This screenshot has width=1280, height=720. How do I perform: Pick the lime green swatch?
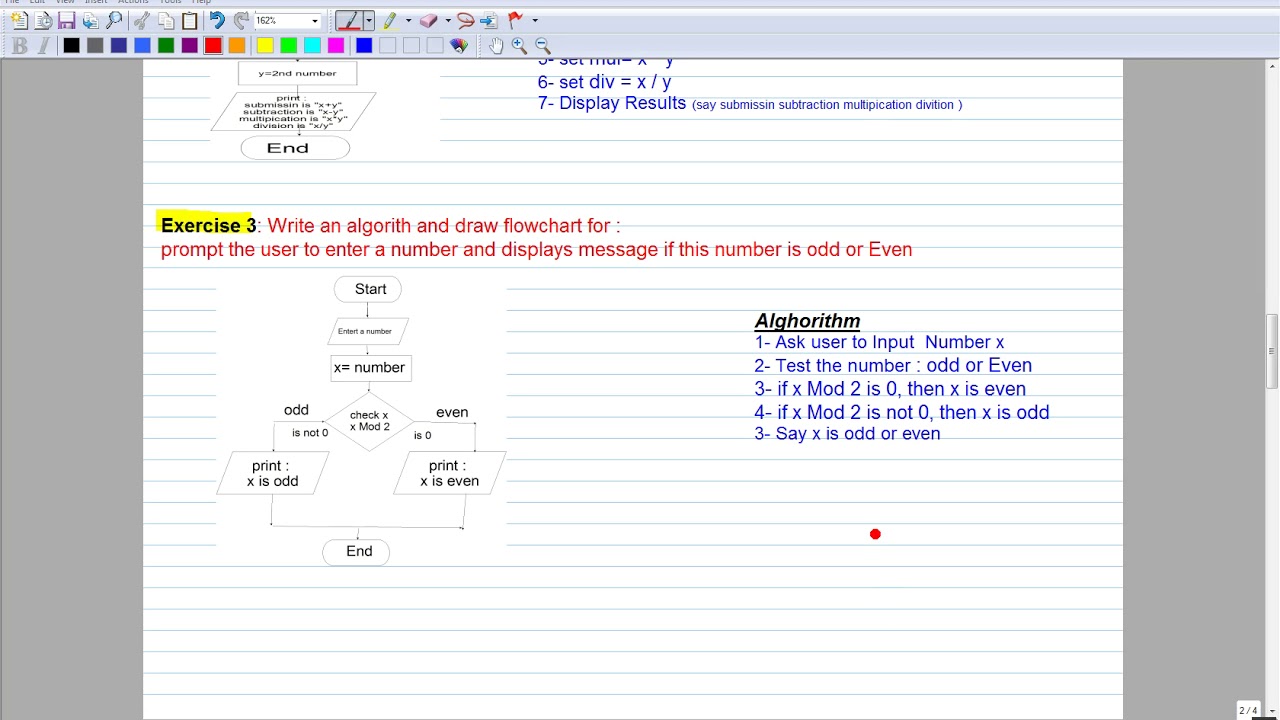pos(288,45)
